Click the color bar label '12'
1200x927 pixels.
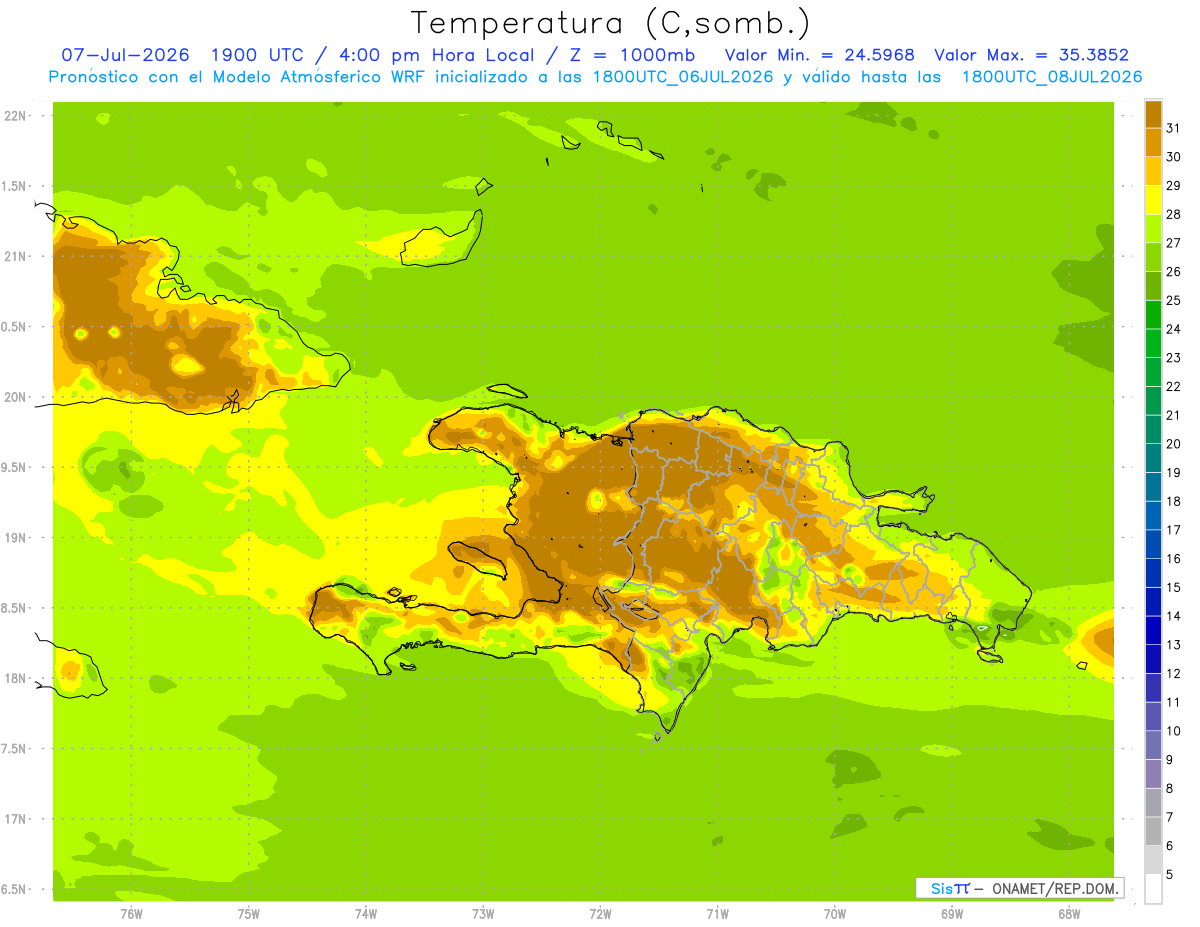[x=1173, y=674]
